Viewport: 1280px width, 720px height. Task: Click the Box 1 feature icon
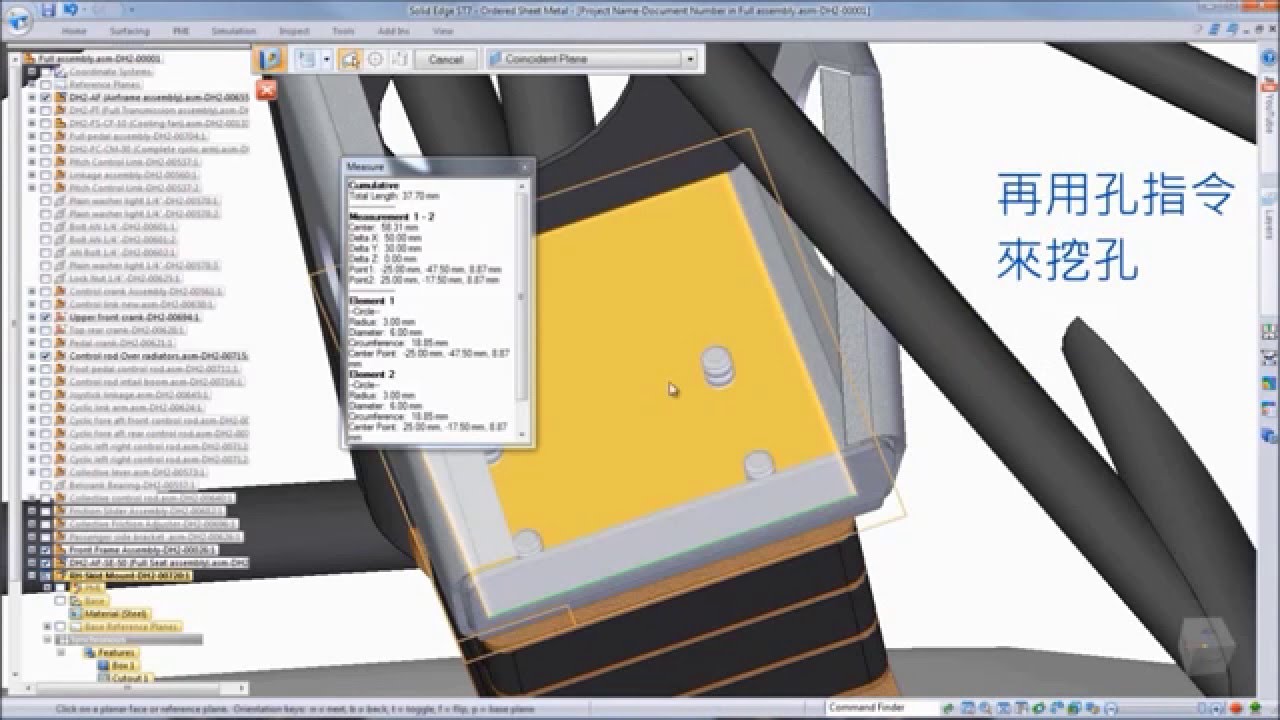pos(103,665)
